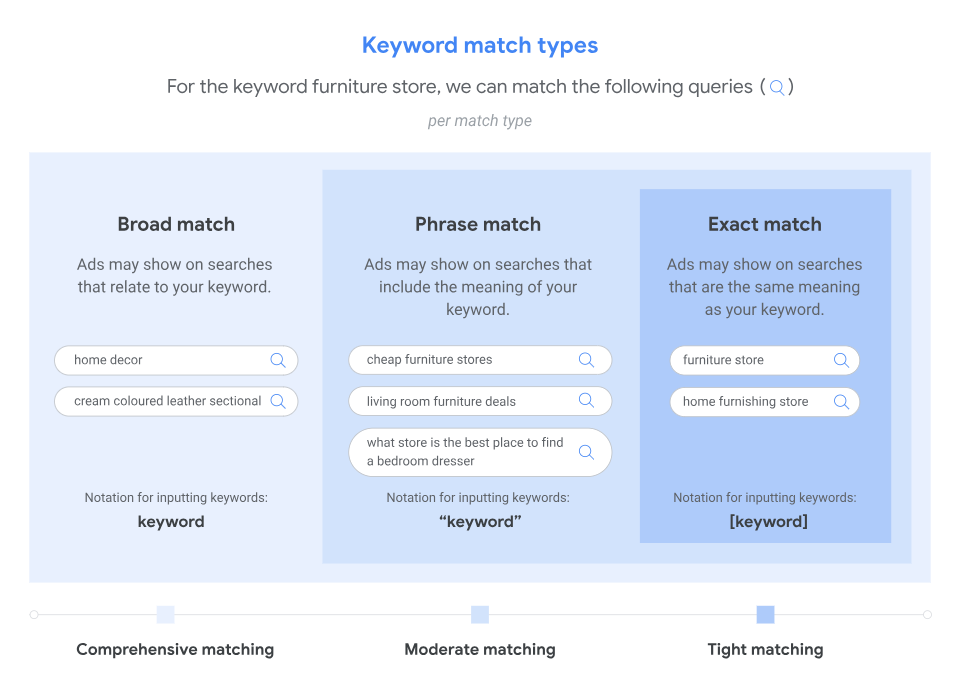Click search icon beside 'cream coloured leather sectional'
Image resolution: width=969 pixels, height=682 pixels.
click(278, 401)
